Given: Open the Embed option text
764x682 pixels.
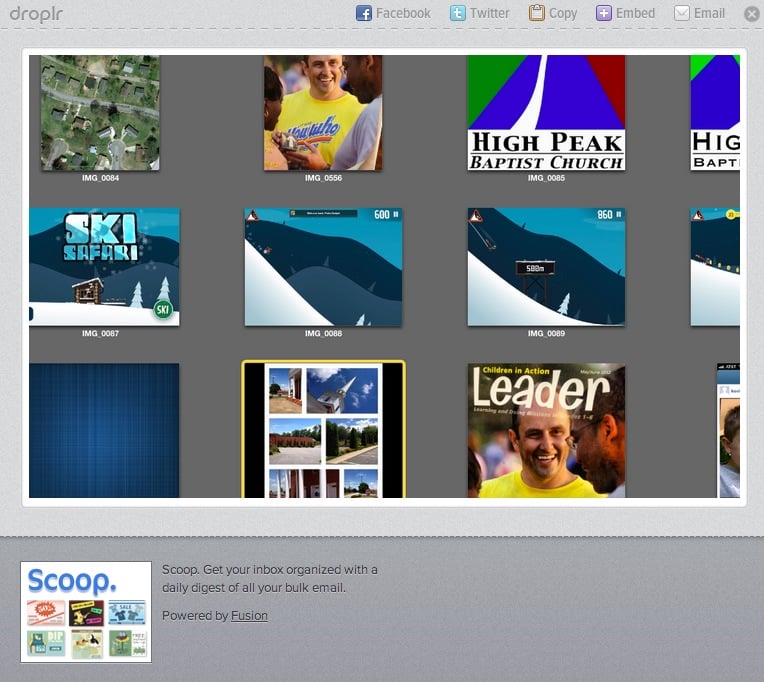Looking at the screenshot, I should pyautogui.click(x=635, y=13).
